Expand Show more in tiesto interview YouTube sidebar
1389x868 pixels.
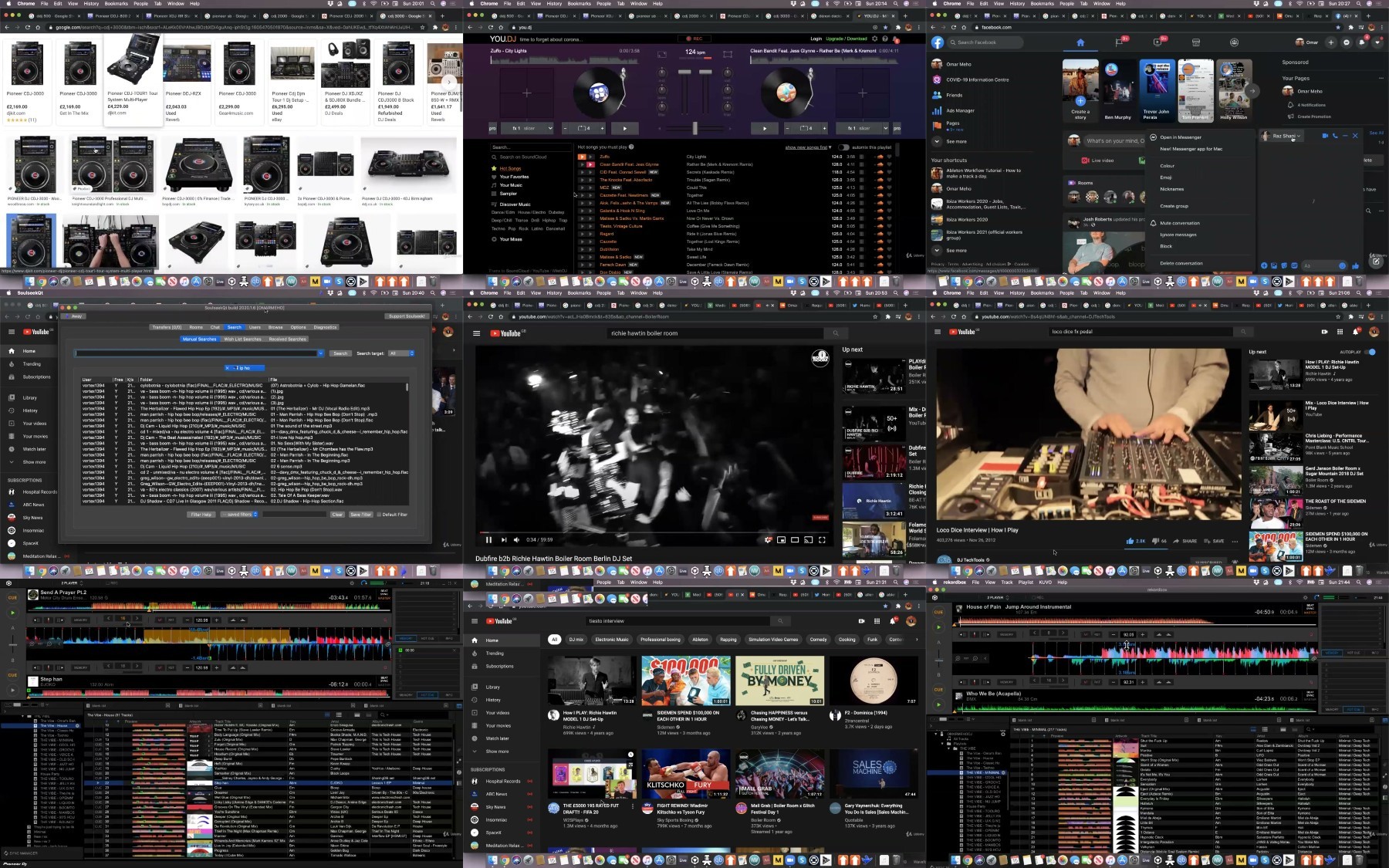coord(497,751)
